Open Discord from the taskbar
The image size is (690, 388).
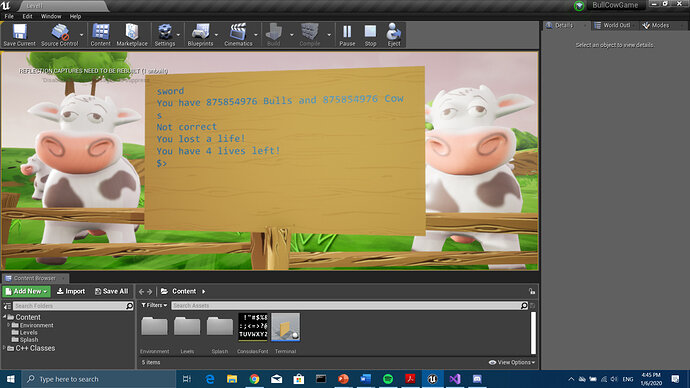point(477,379)
